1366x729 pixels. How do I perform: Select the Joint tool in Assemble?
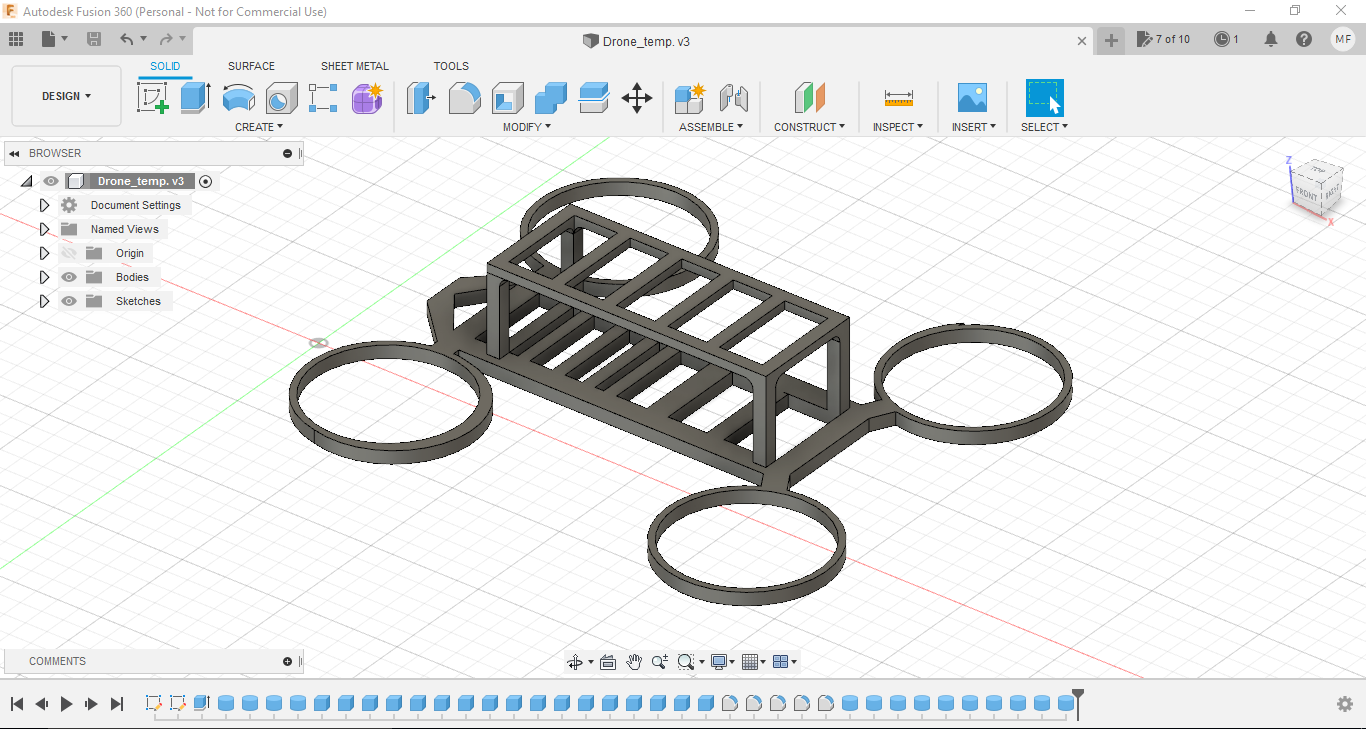coord(734,98)
